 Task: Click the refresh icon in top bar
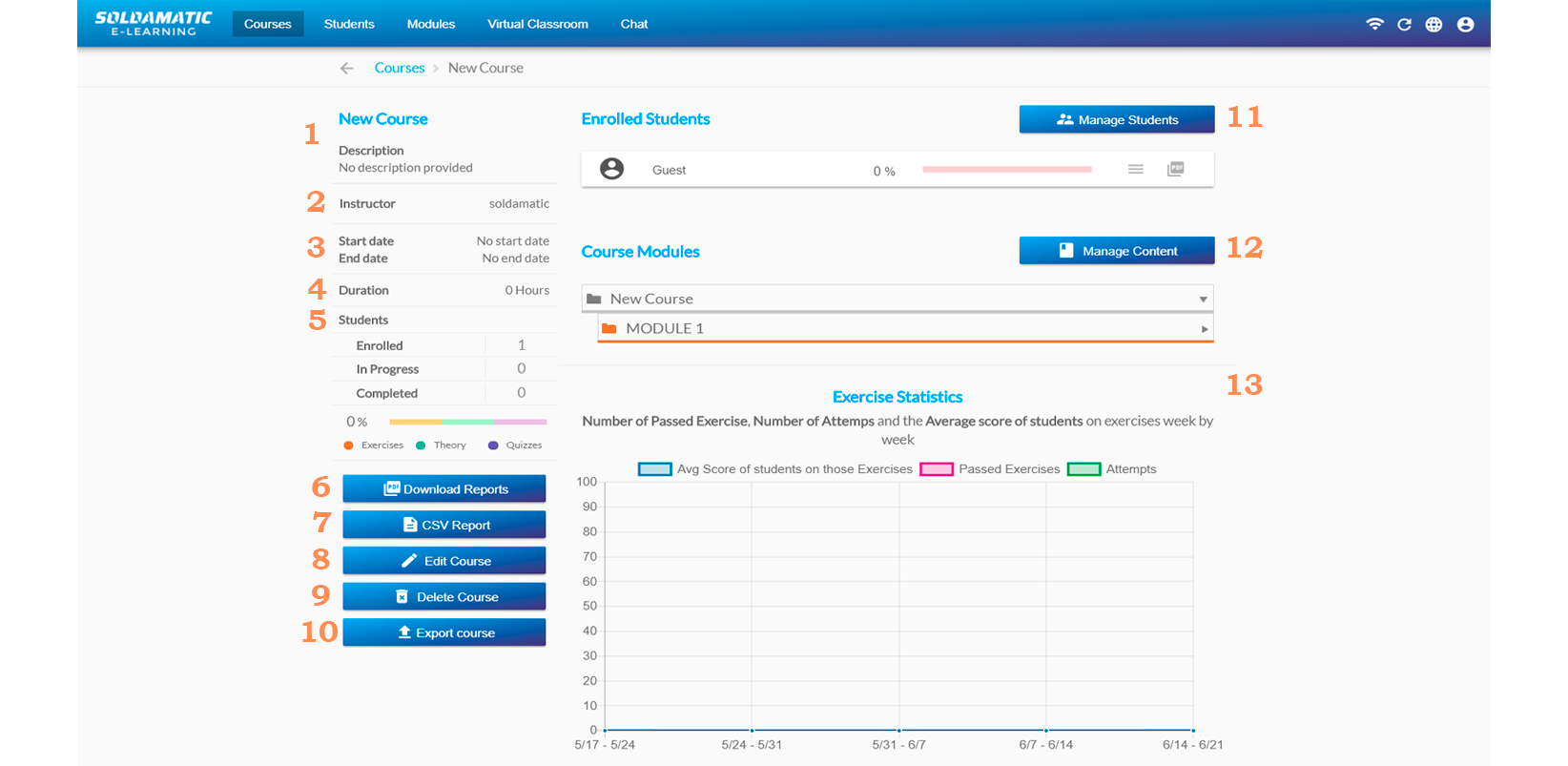coord(1404,25)
